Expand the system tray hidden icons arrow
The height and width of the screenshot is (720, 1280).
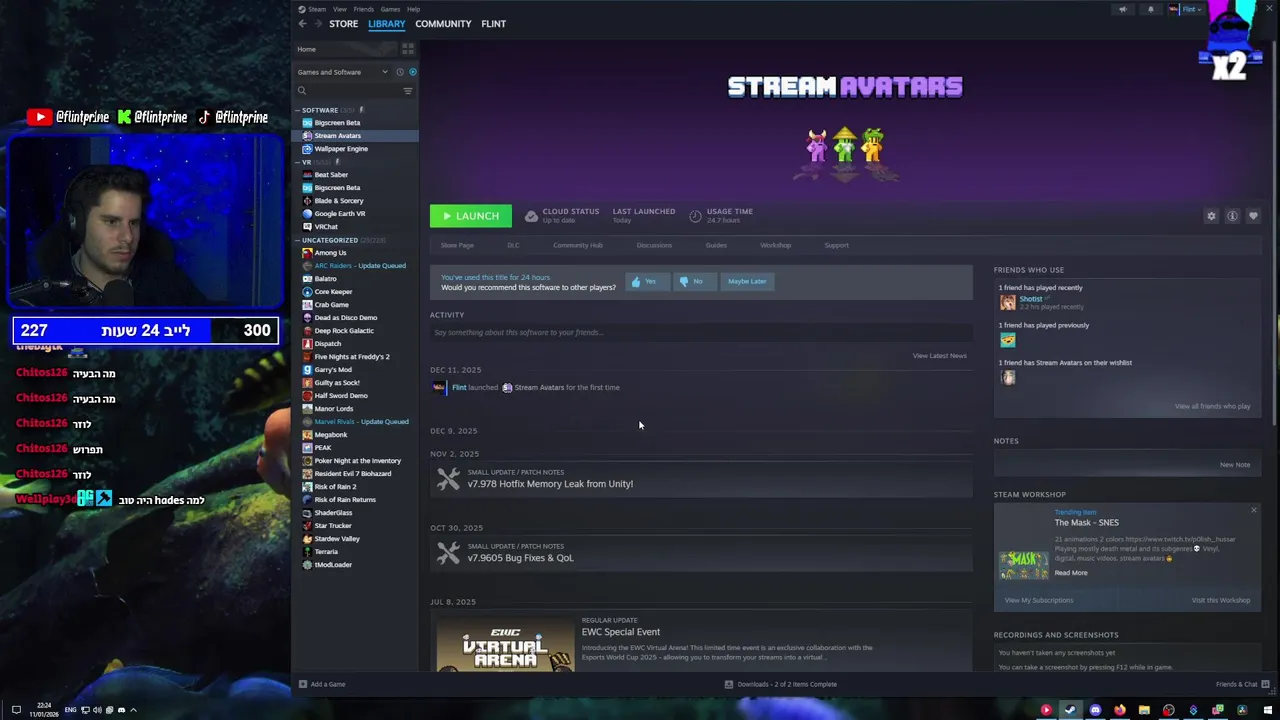133,710
